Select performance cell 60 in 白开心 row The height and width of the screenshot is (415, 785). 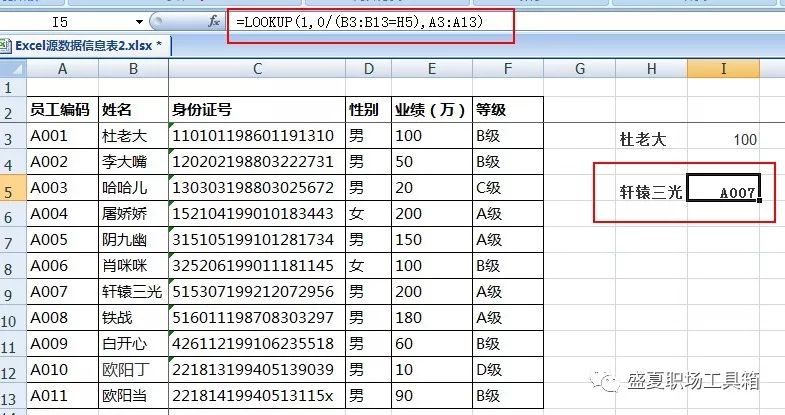[x=432, y=344]
